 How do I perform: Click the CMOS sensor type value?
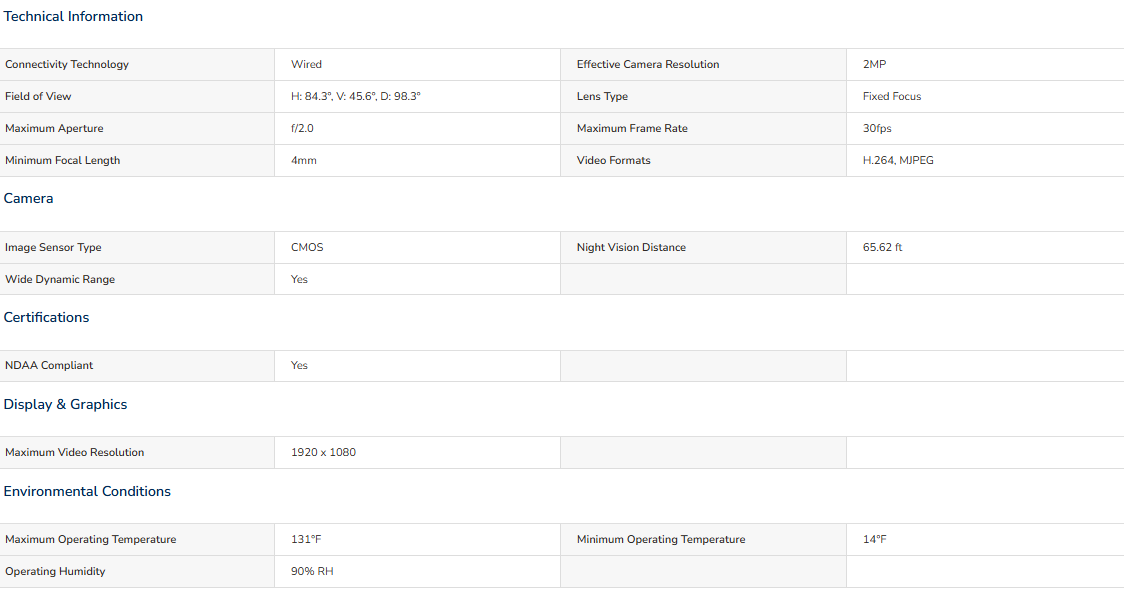point(307,247)
